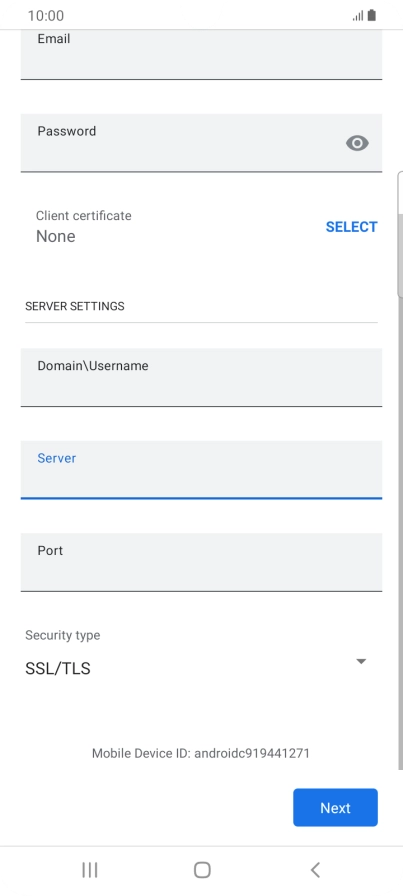
Task: Tap the 10:00 status bar clock
Action: (46, 15)
